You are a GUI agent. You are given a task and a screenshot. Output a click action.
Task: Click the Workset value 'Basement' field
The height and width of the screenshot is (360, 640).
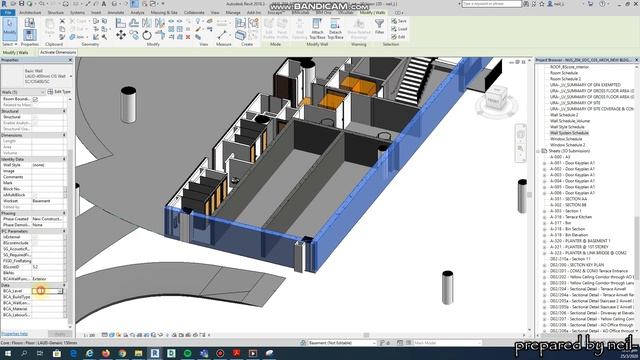click(x=47, y=201)
